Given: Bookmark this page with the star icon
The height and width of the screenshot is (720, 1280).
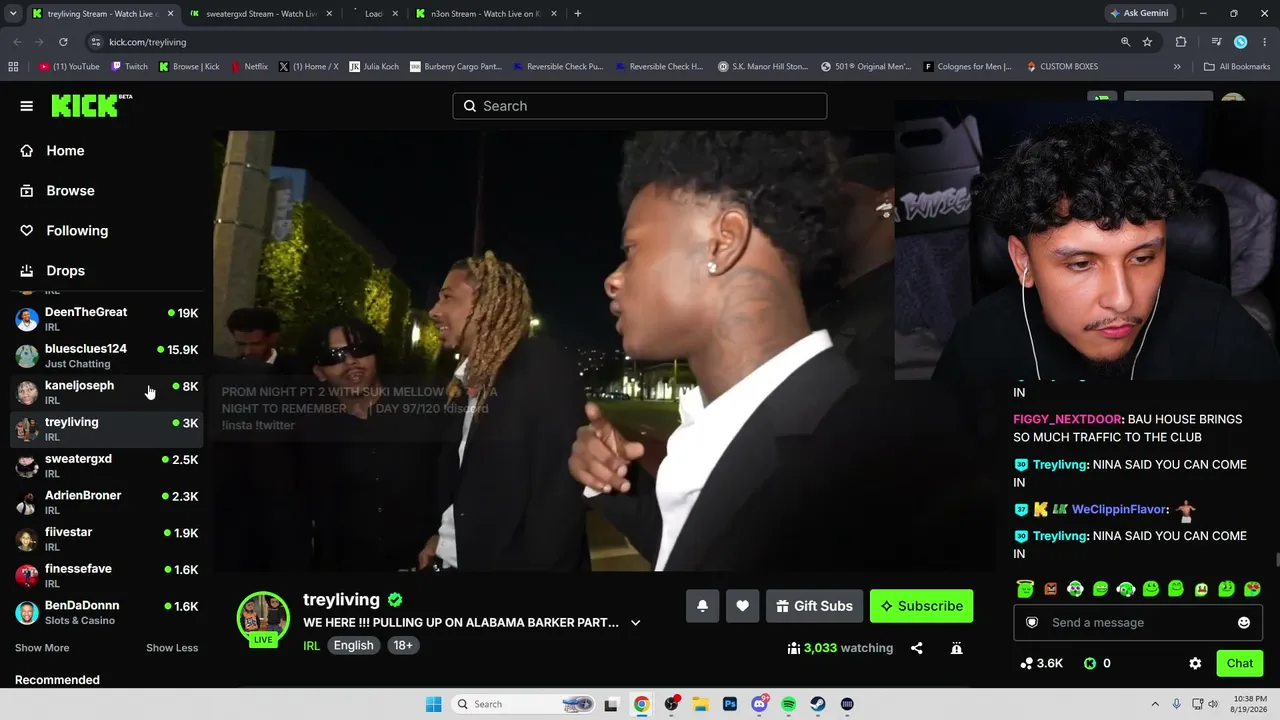Looking at the screenshot, I should tap(1147, 42).
